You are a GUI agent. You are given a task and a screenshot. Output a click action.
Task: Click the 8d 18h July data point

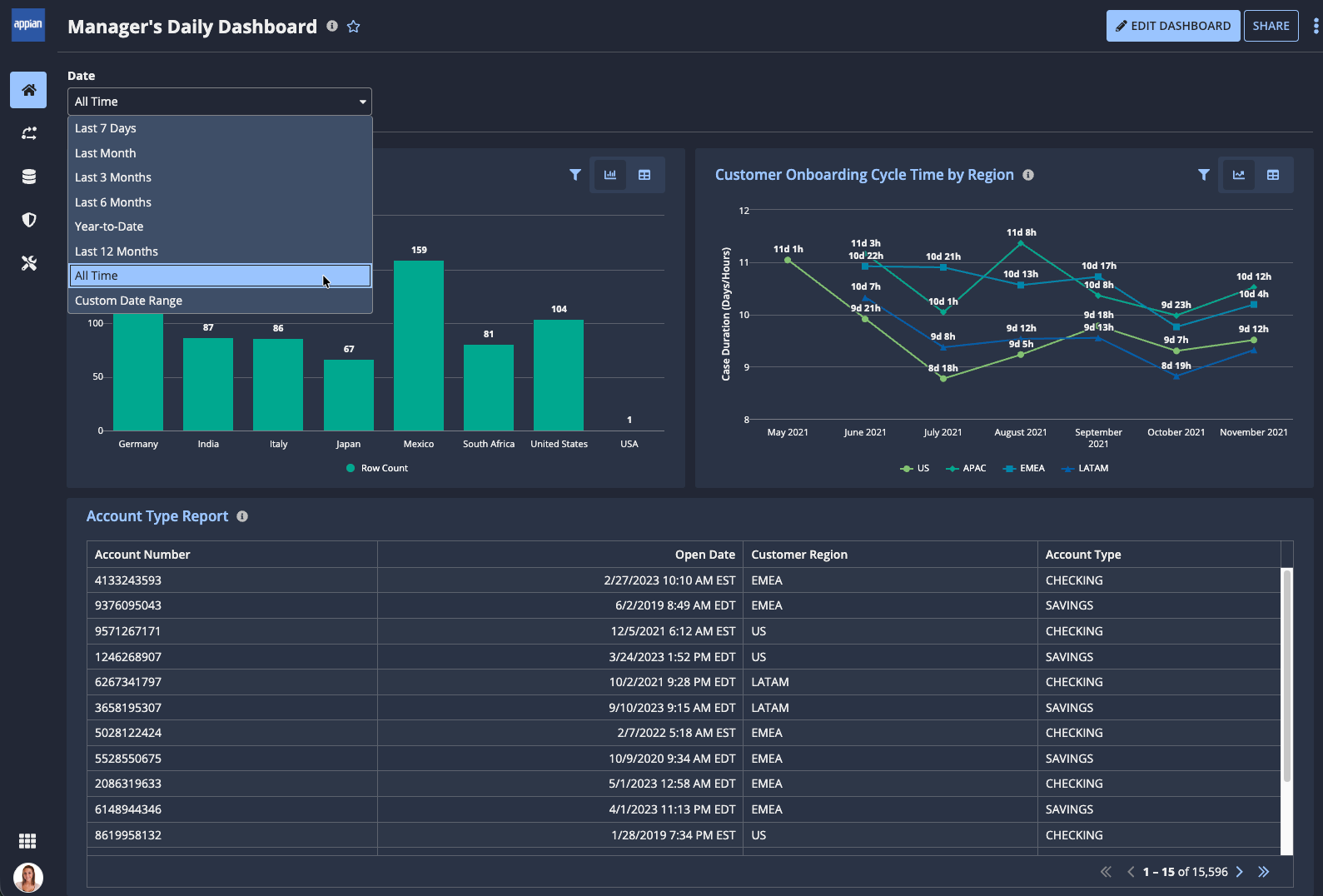[x=943, y=378]
